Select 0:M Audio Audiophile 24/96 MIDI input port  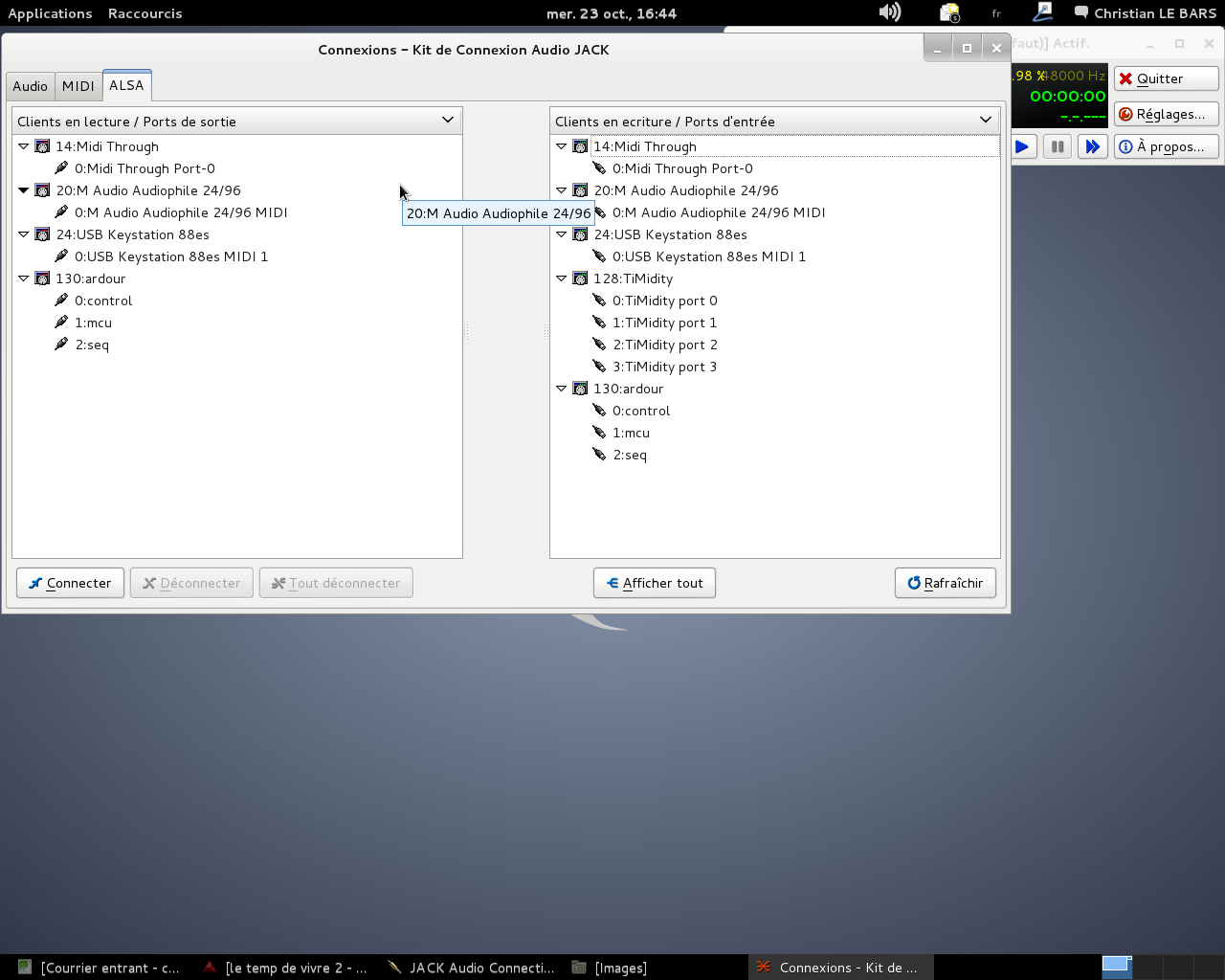[719, 212]
